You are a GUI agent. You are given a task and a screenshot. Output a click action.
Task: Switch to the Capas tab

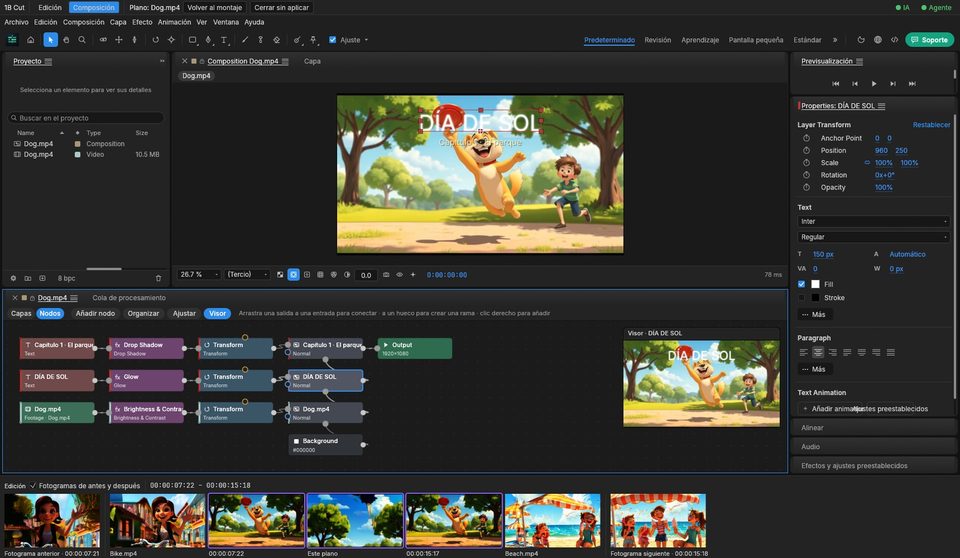click(21, 313)
